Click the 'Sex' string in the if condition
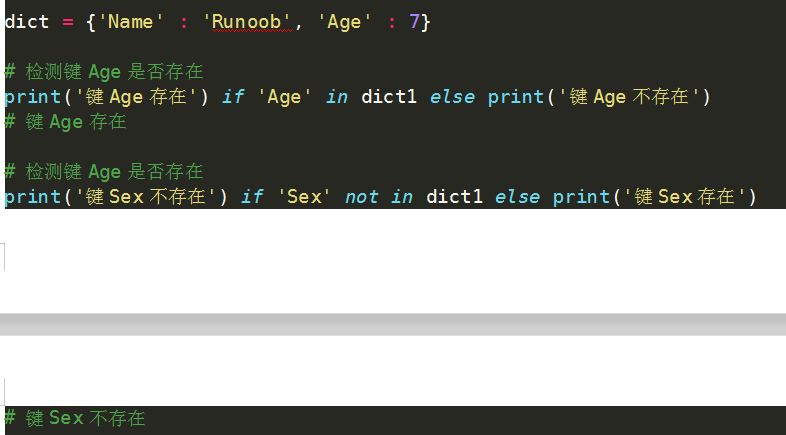 (x=304, y=196)
